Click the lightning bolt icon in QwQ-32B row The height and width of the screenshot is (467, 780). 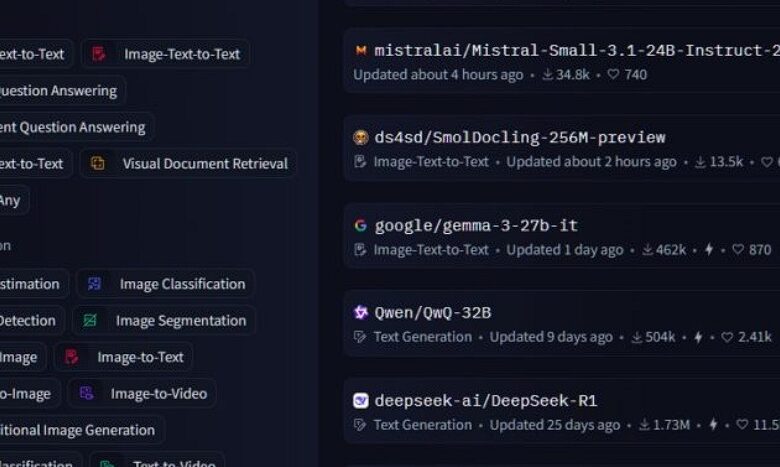698,337
